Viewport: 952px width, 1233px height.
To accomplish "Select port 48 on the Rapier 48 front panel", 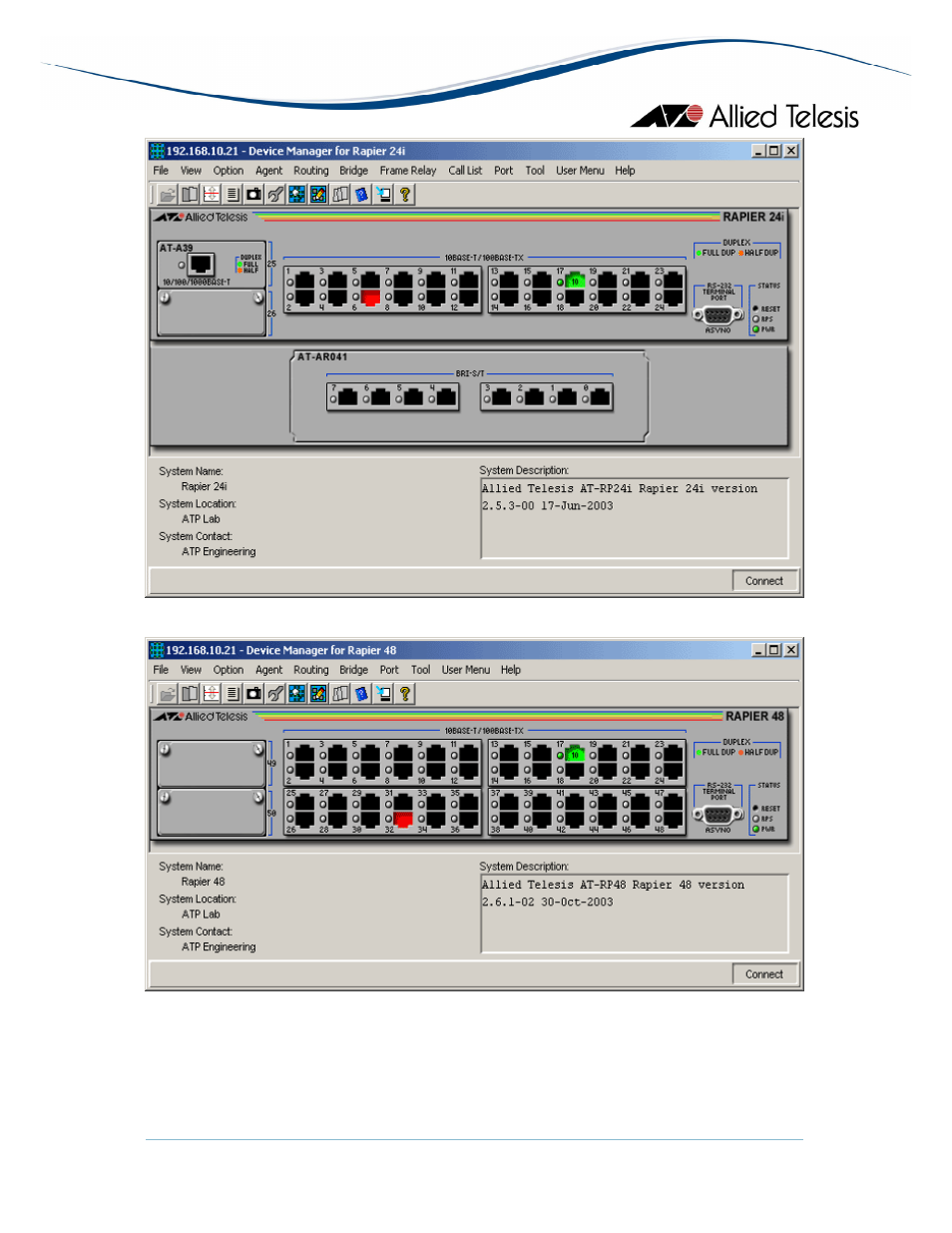I will 674,819.
